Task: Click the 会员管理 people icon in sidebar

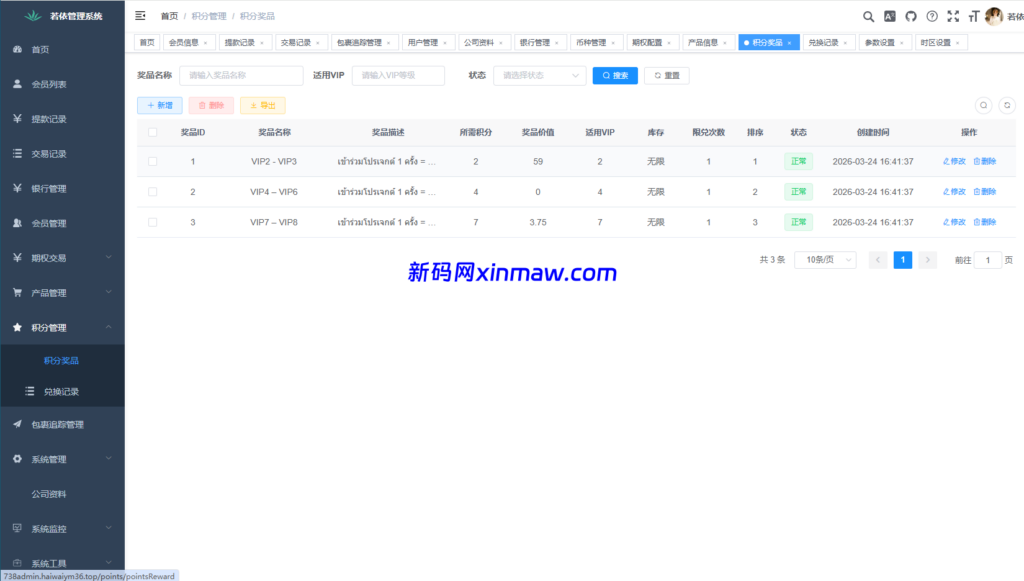Action: click(x=18, y=223)
